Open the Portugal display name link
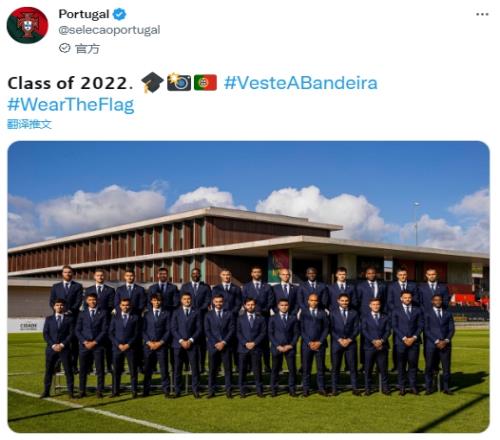Image resolution: width=500 pixels, height=440 pixels. (x=84, y=14)
